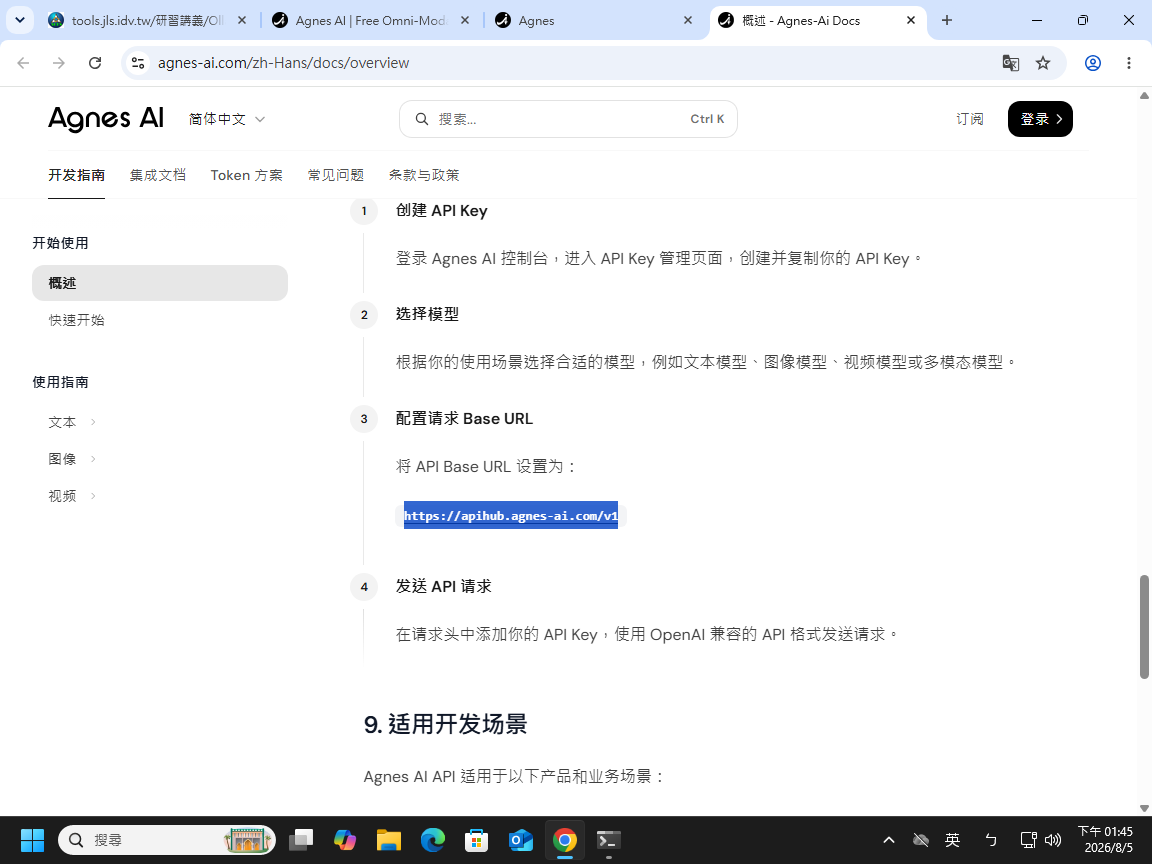Open the Chrome profile icon
This screenshot has width=1152, height=864.
pos(1093,63)
